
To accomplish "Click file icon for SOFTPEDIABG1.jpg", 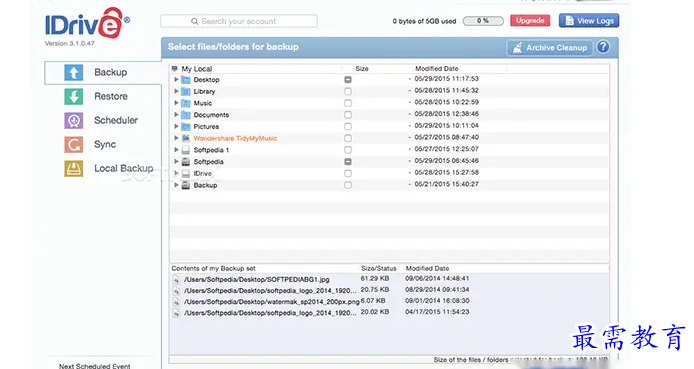I will 176,280.
